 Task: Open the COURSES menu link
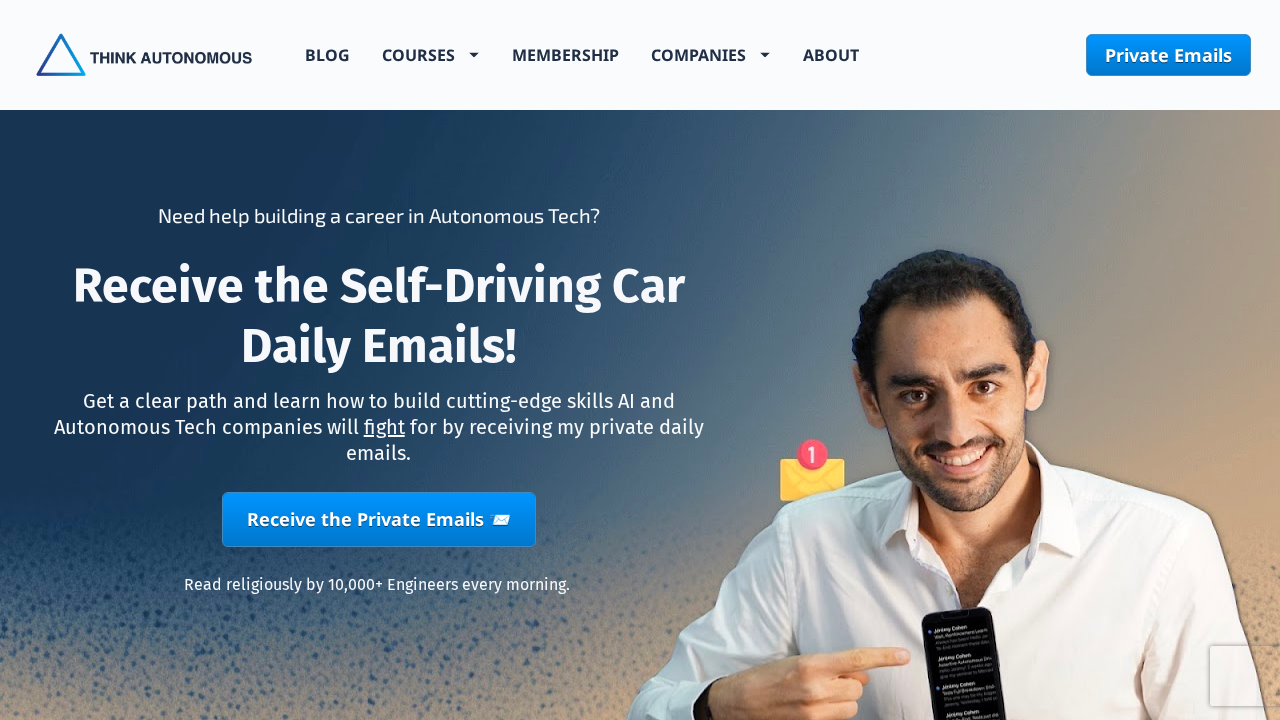coord(418,55)
